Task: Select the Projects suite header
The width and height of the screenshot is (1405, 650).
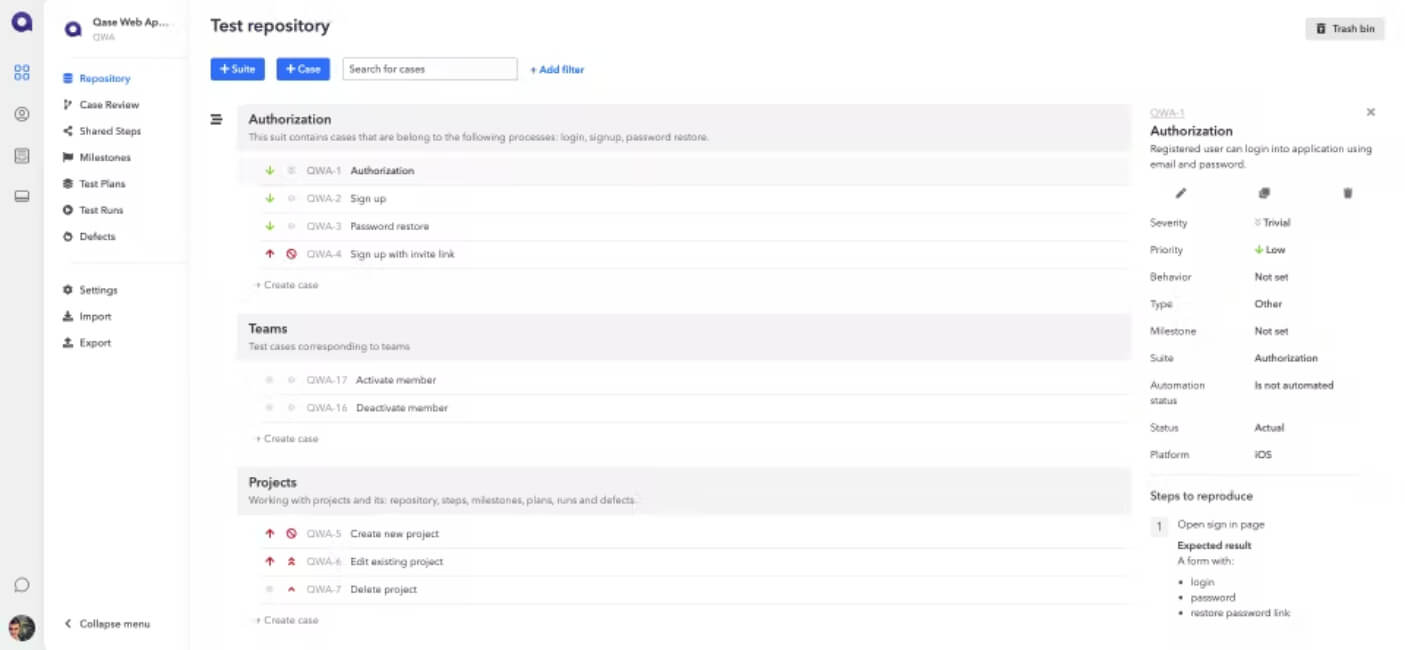Action: coord(684,490)
